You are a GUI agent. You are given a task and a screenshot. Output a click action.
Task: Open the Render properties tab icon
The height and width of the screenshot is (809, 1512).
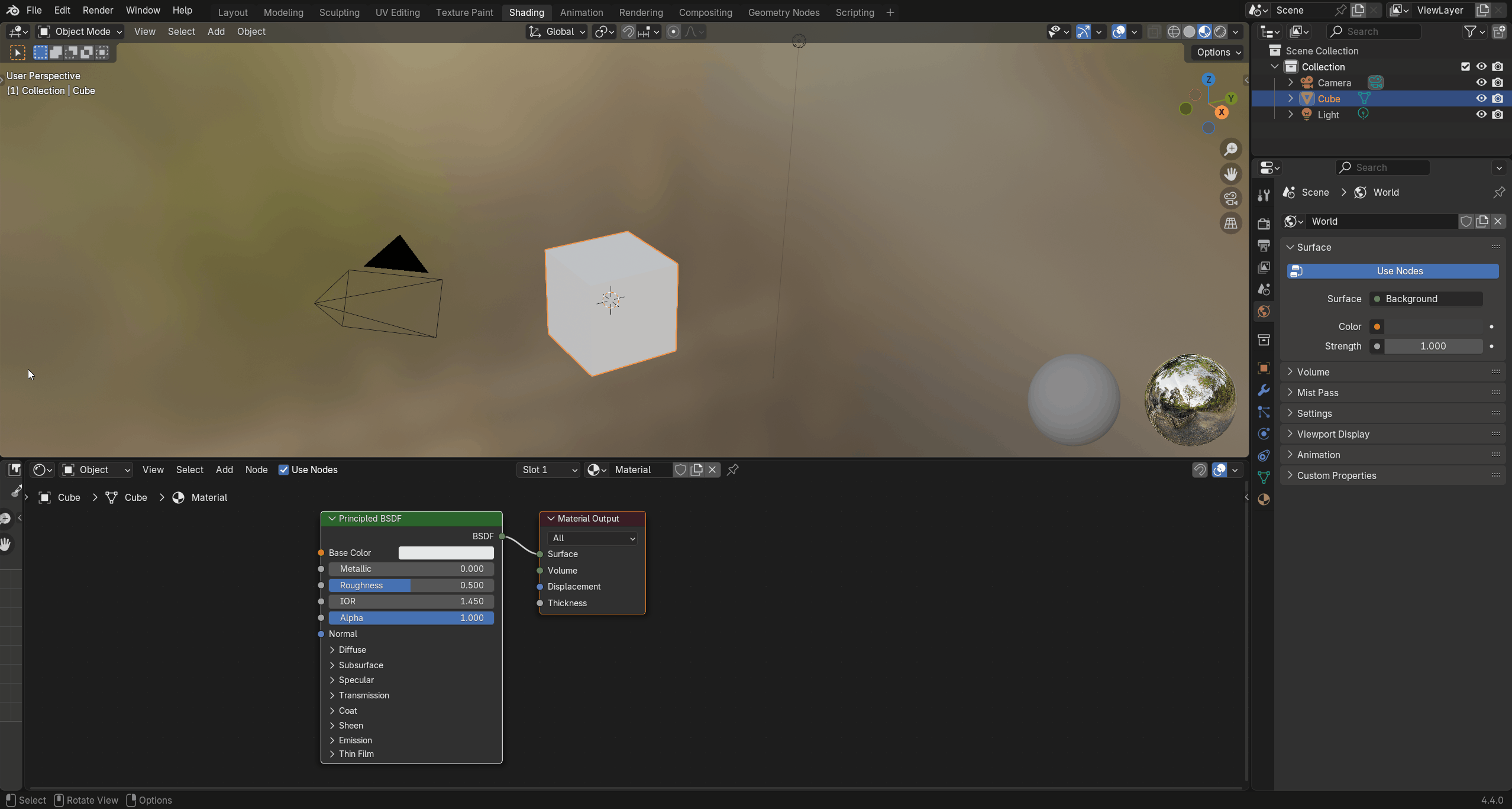[x=1264, y=224]
